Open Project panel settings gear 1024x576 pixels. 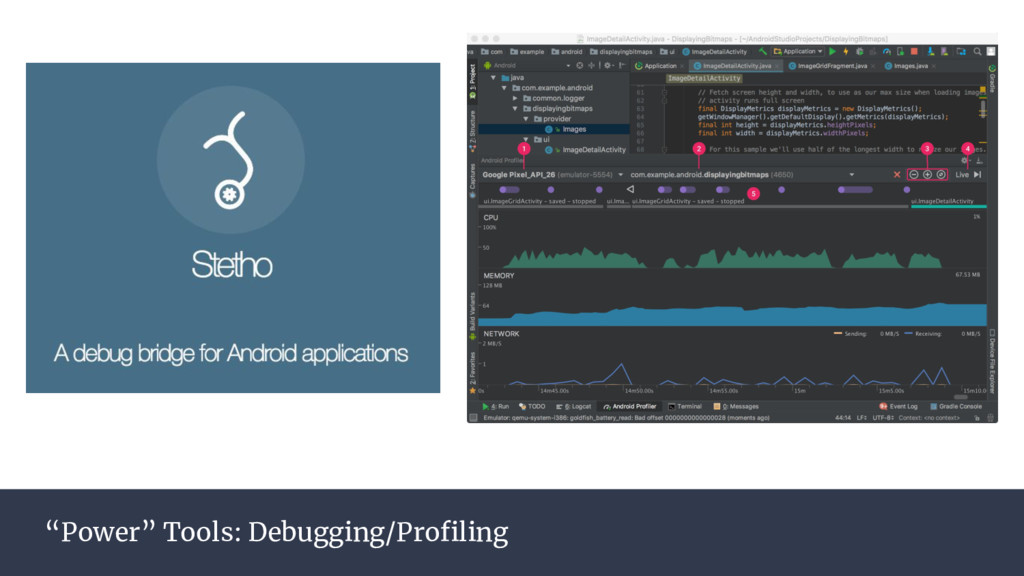click(607, 65)
